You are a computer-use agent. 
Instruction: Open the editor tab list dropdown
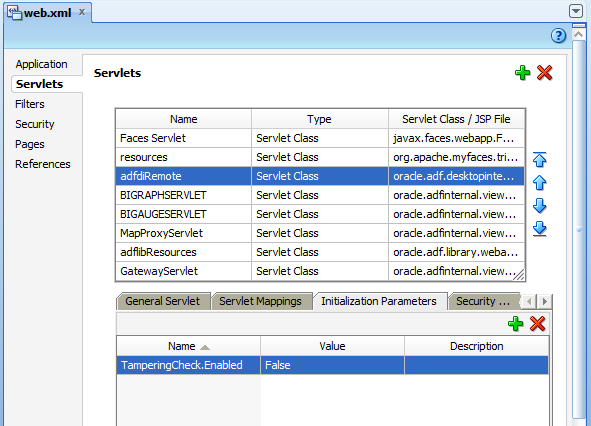(x=576, y=11)
